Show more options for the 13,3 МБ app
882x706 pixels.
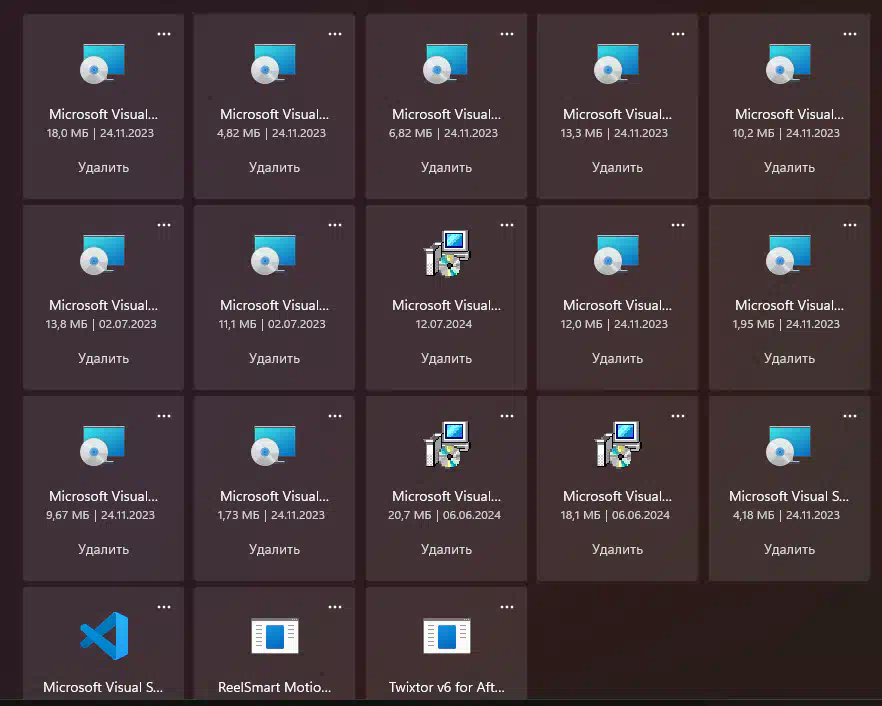pyautogui.click(x=678, y=34)
